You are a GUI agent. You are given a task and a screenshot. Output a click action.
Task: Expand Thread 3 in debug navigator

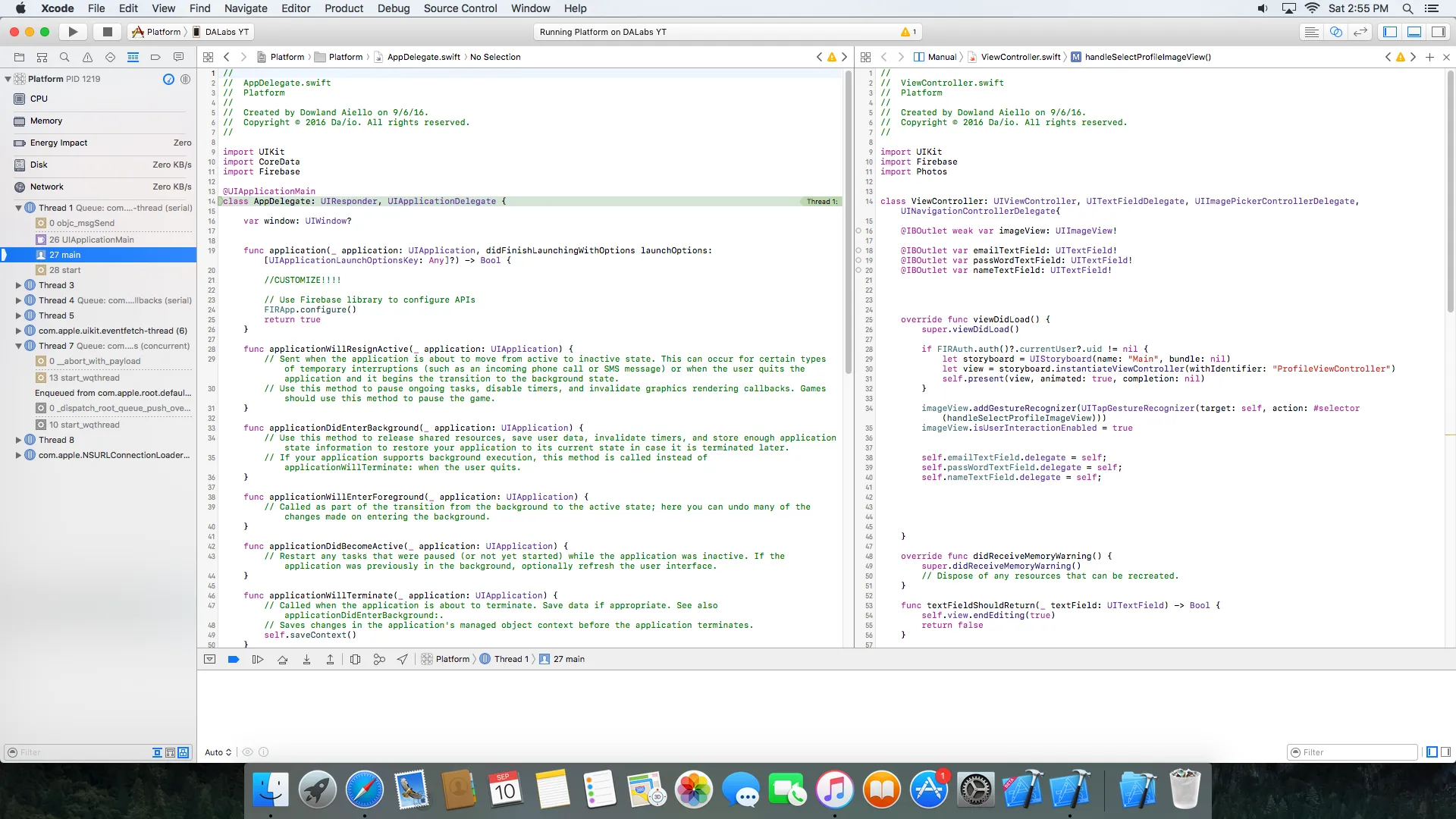pyautogui.click(x=19, y=285)
